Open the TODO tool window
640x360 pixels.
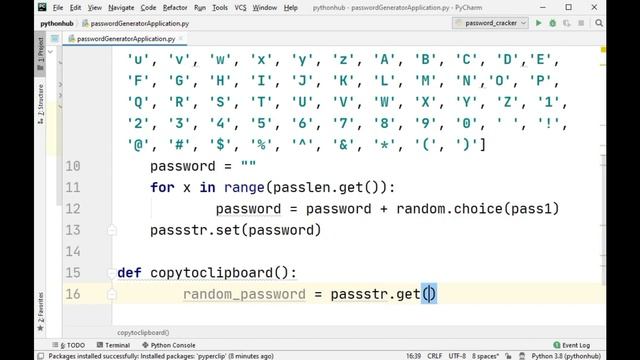[69, 345]
